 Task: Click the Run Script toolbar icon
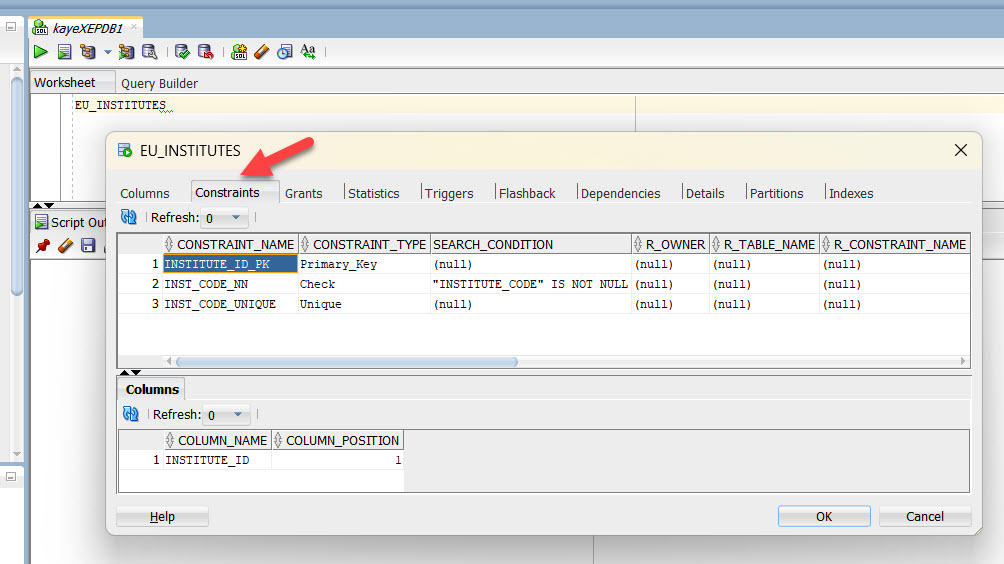(64, 52)
